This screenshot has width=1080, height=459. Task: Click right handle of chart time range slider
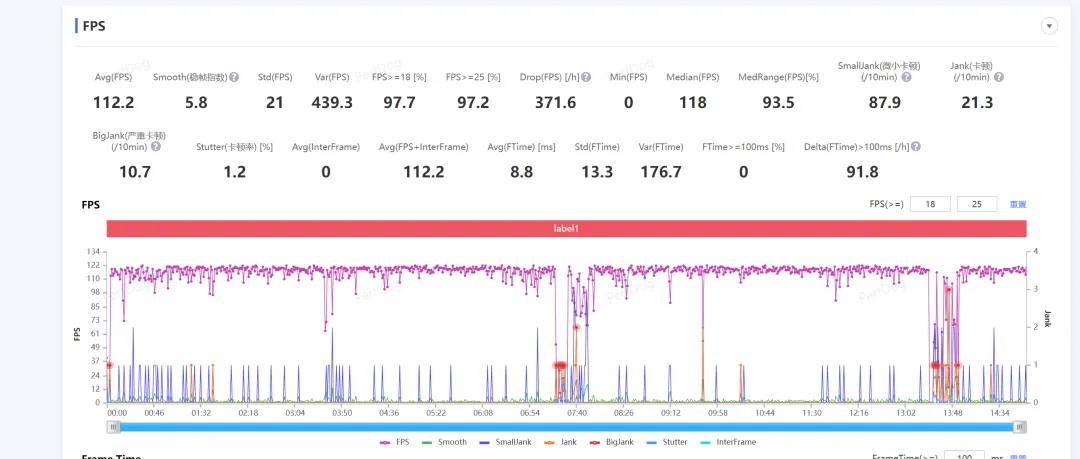[1019, 427]
